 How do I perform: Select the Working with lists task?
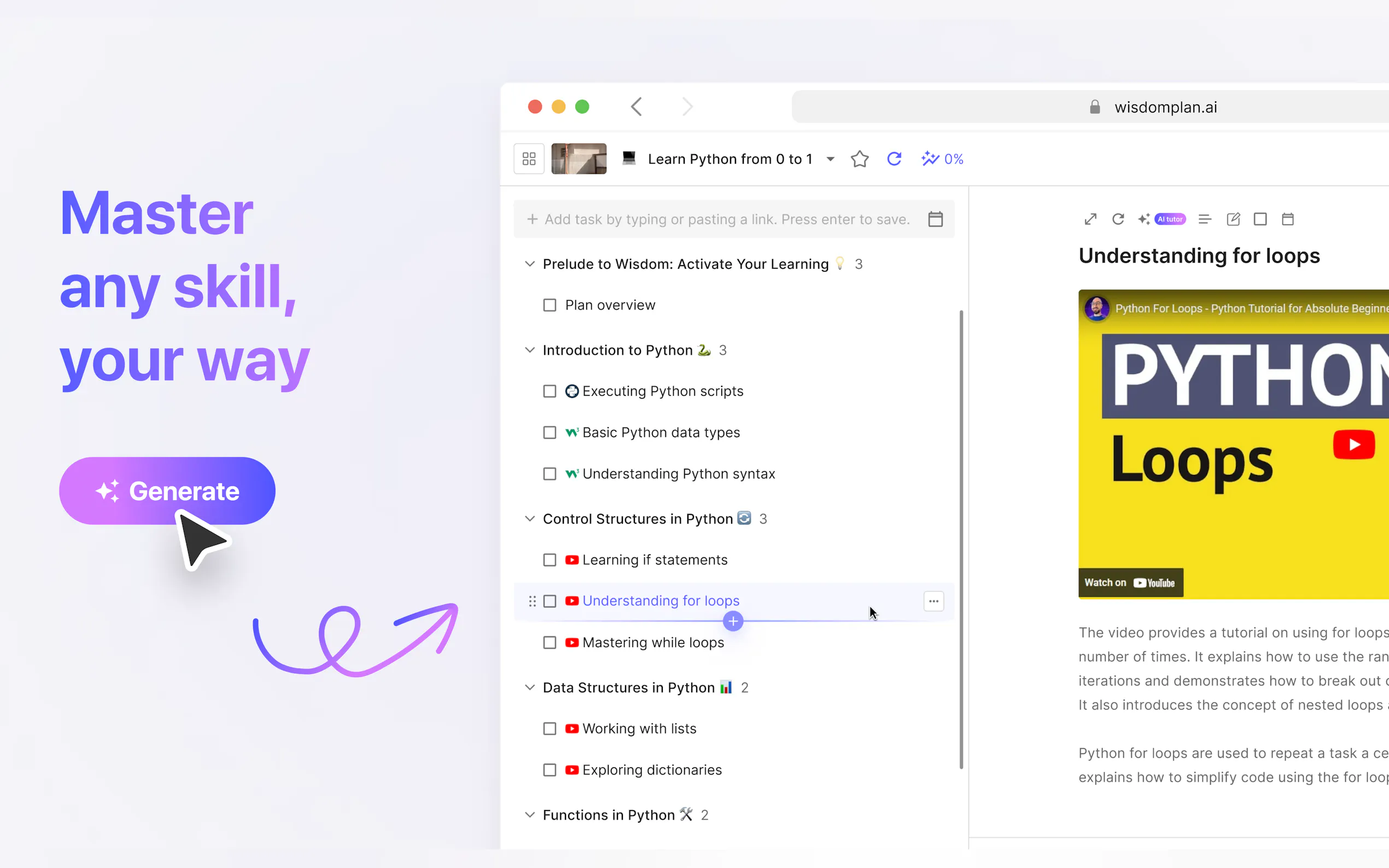point(639,729)
